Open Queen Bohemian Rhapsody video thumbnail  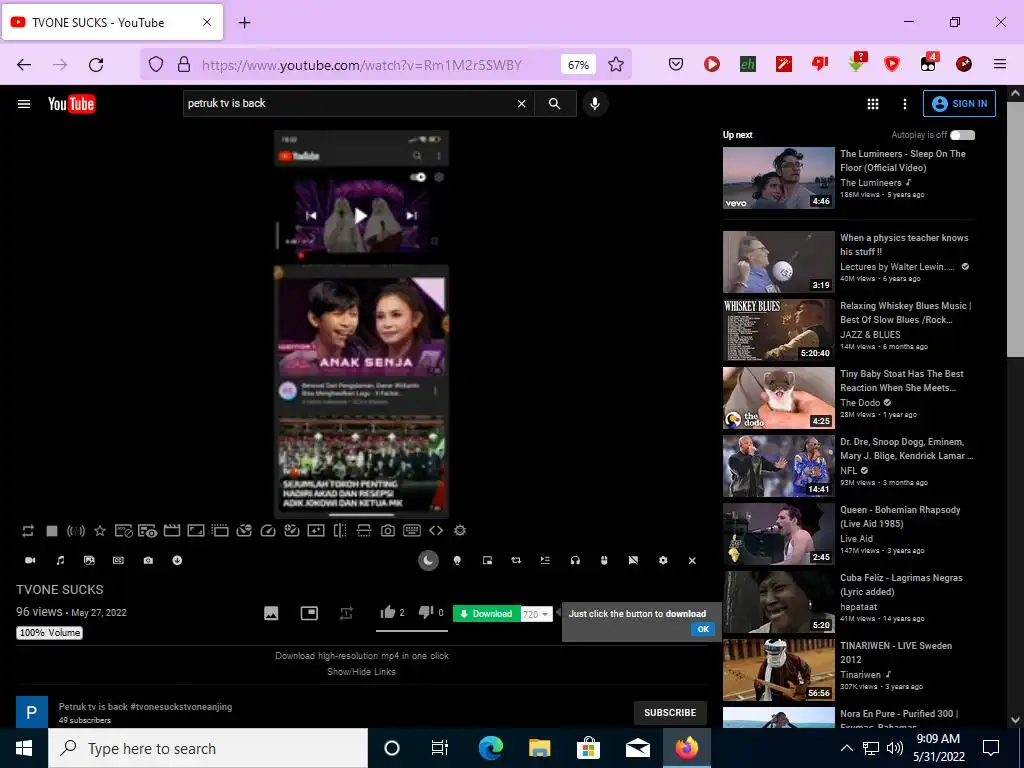coord(778,534)
